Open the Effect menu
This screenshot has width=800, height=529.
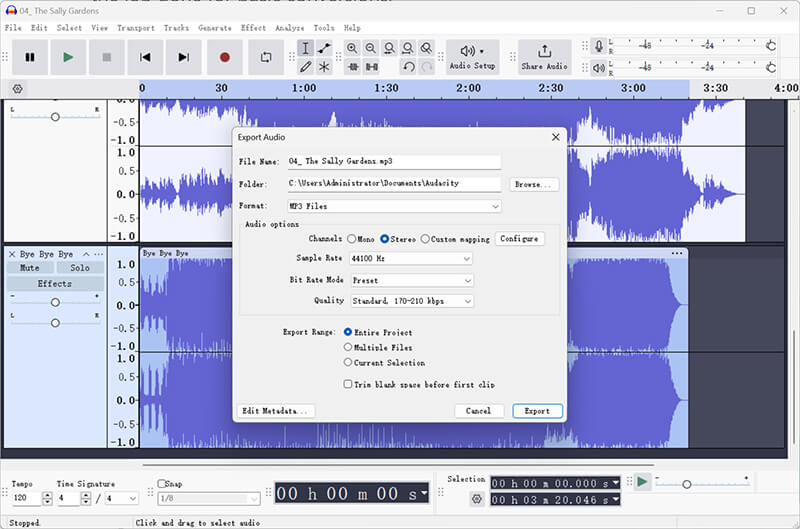253,28
